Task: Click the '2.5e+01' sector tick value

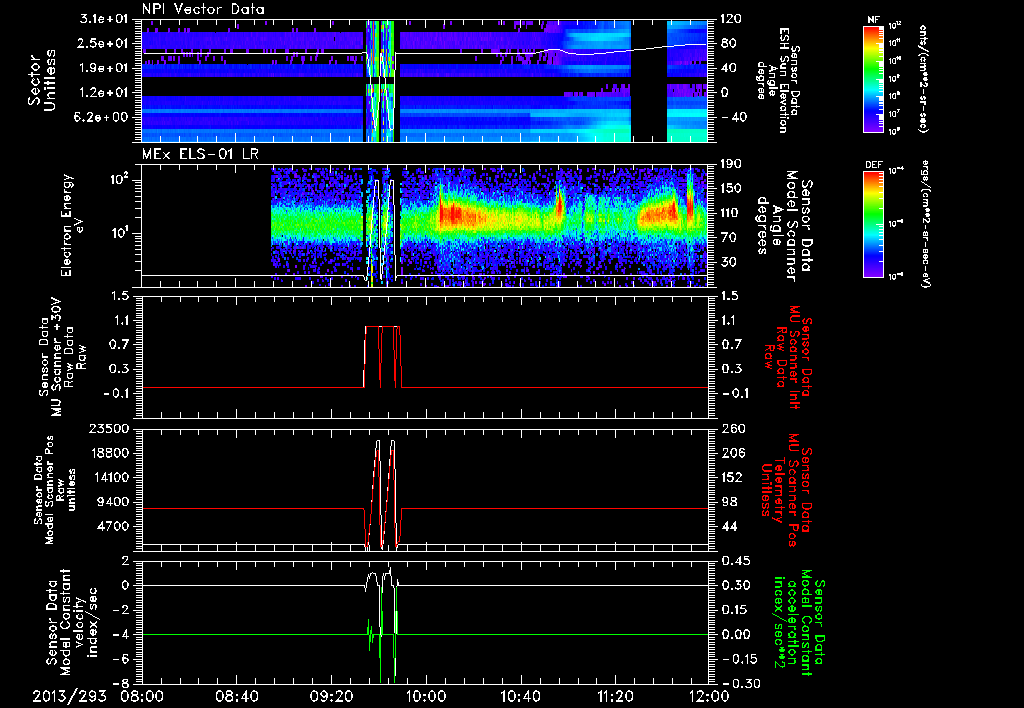Action: 105,43
